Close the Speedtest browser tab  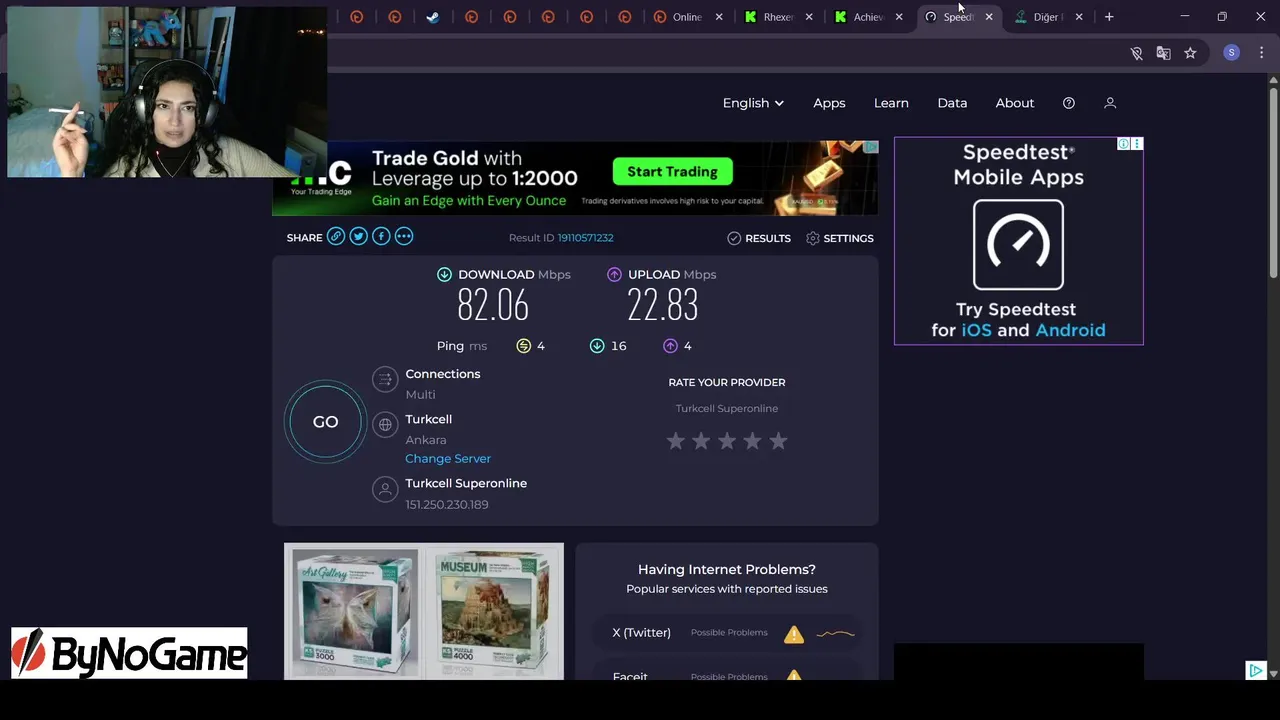point(989,17)
